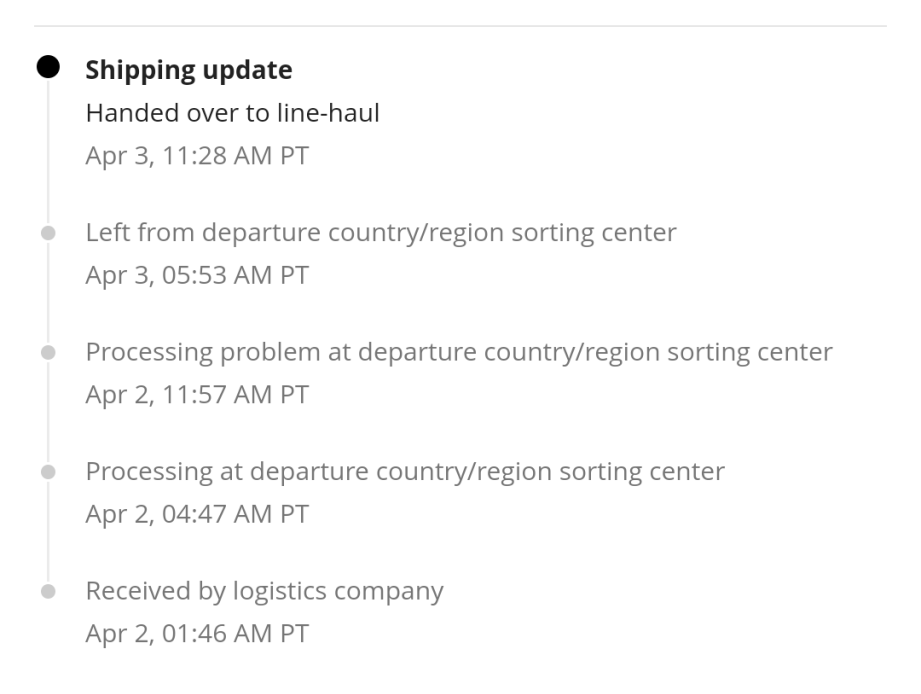Open 'Processing at departure country/region sorting center' entry

coord(405,471)
